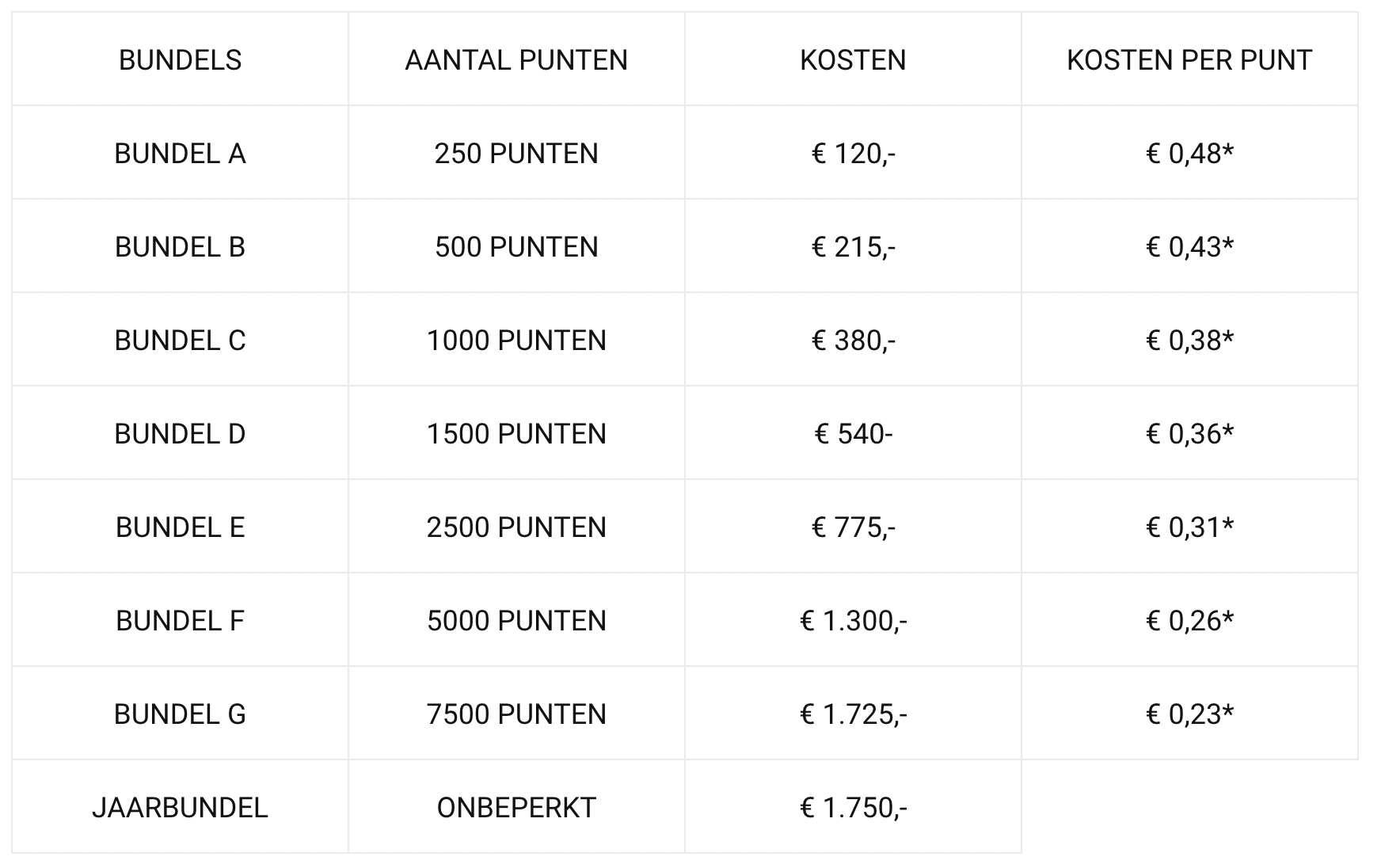Click the € 0,31* cost cell

pyautogui.click(x=1189, y=527)
